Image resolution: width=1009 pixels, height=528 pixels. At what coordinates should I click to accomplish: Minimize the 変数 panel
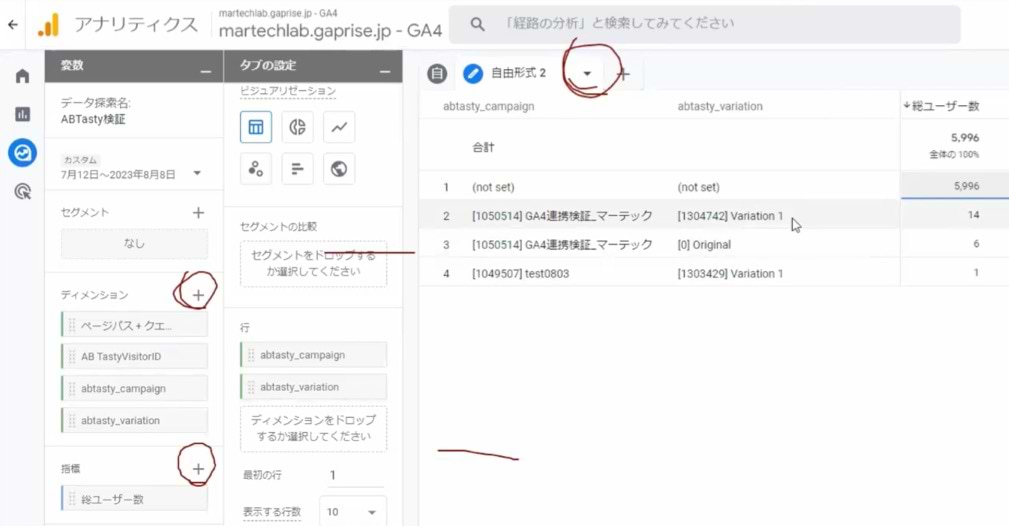point(205,71)
